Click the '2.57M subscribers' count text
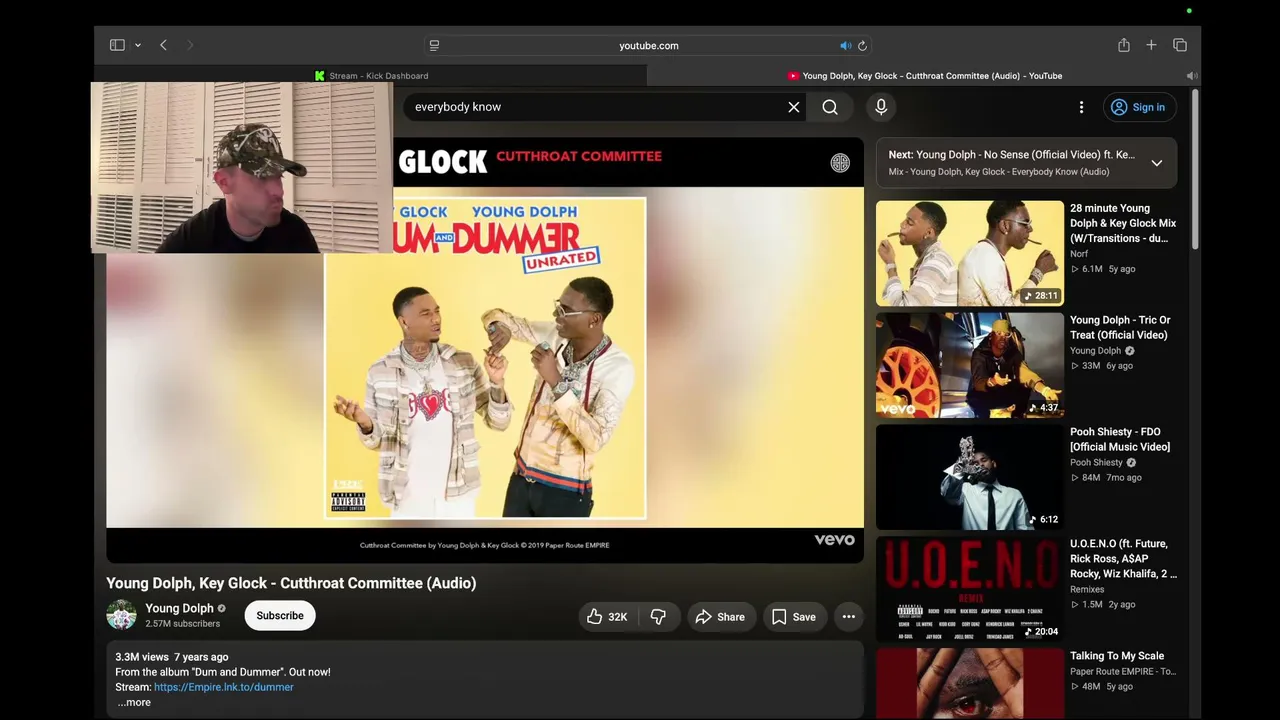The image size is (1280, 720). [182, 624]
